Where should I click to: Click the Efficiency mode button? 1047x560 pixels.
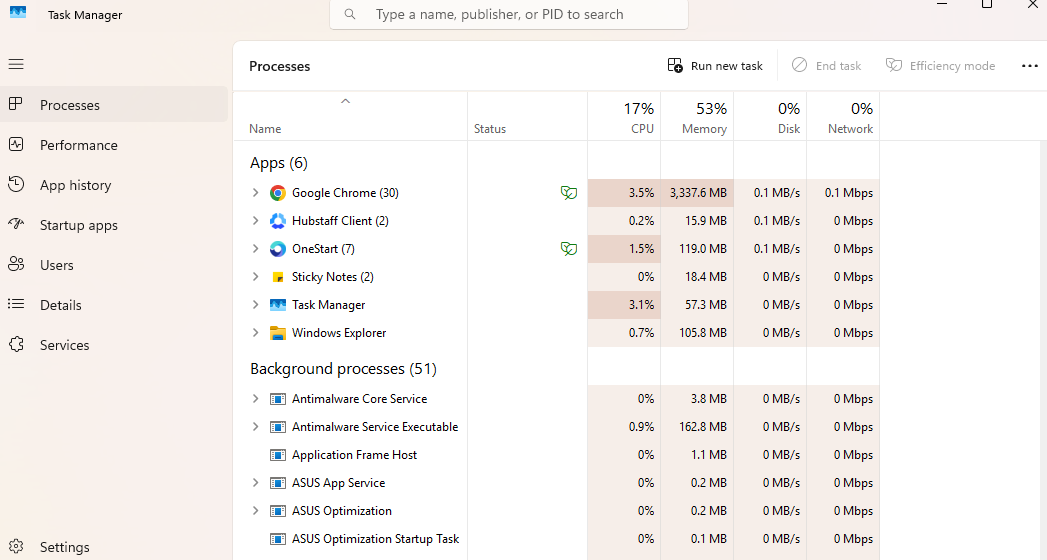point(940,66)
